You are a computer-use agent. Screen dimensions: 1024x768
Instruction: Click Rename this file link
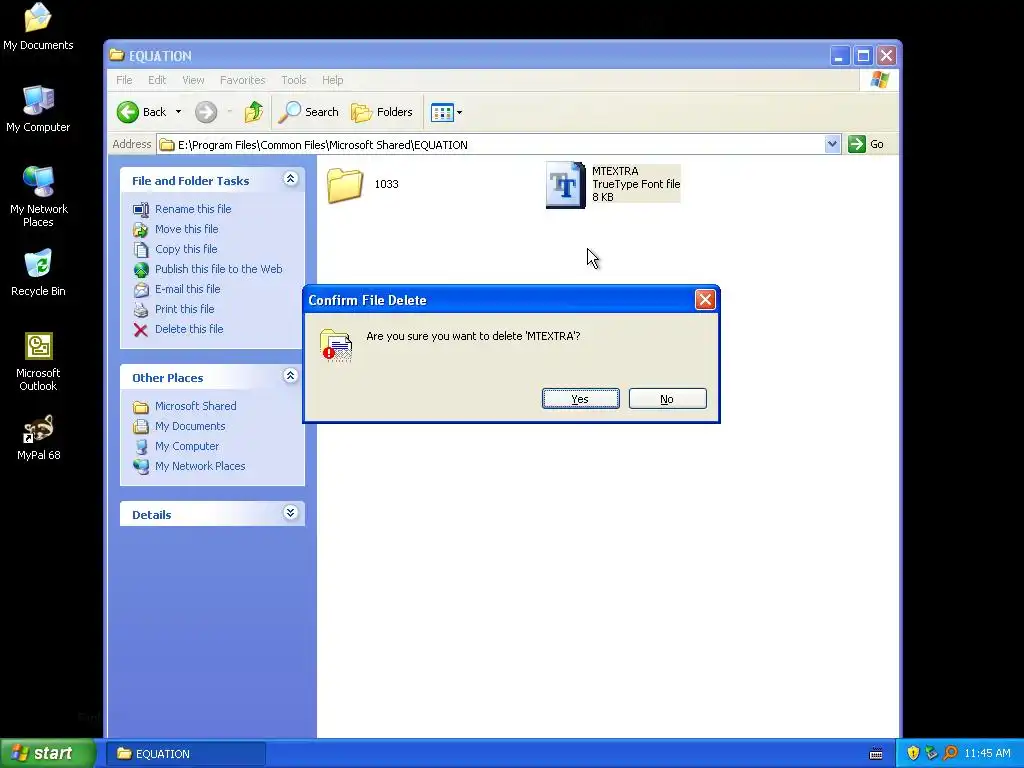(193, 209)
